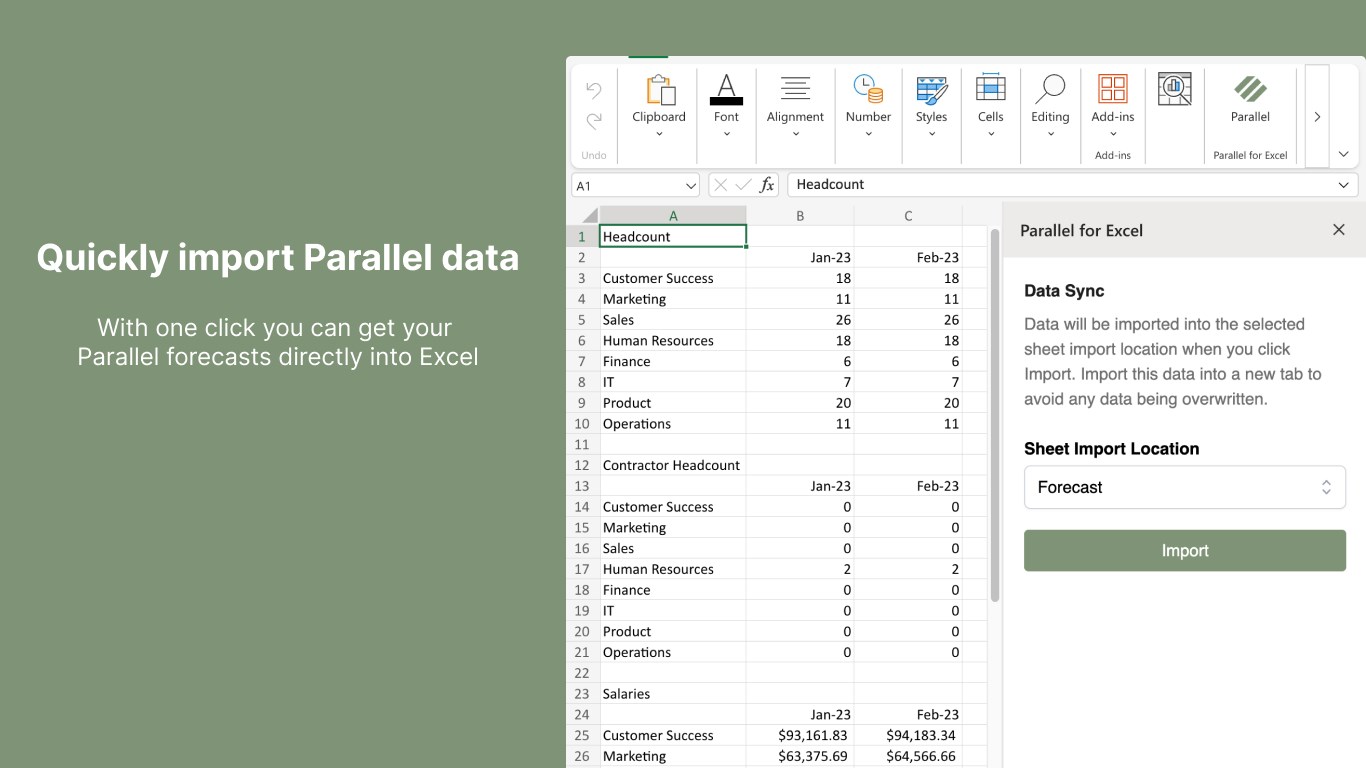Click the Feb-23 cell in row 13

tap(908, 486)
